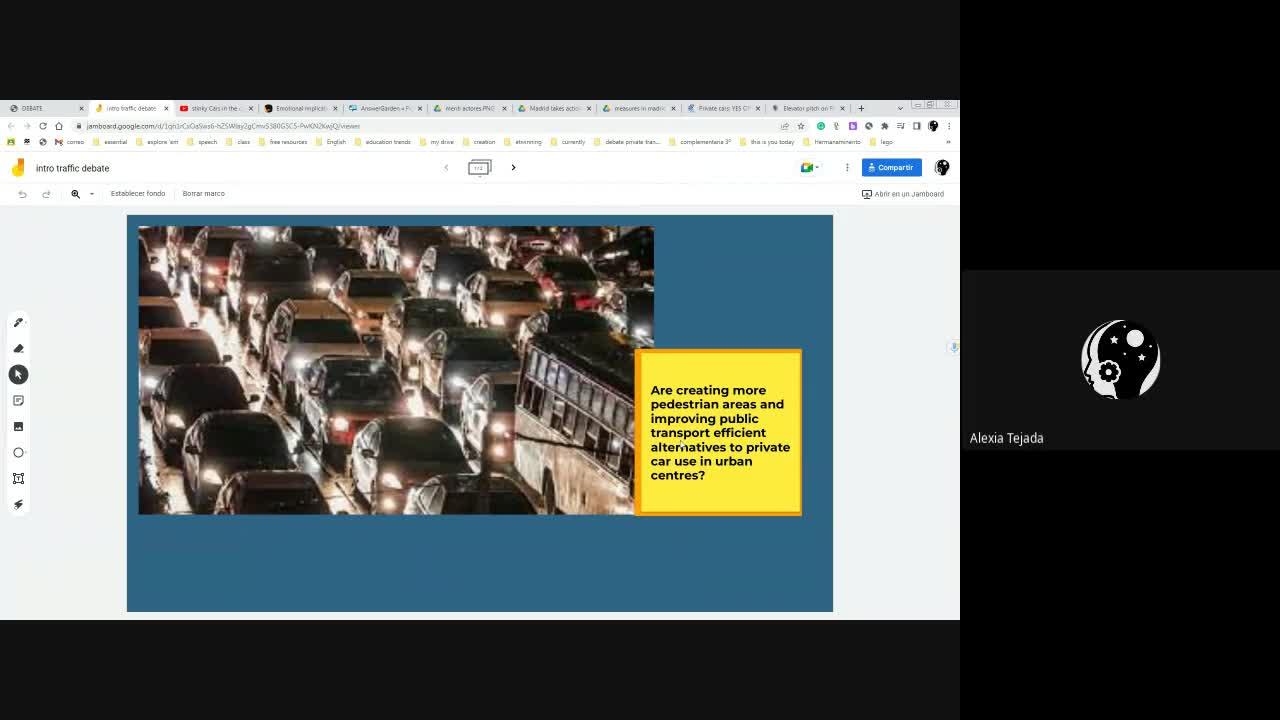Select the Text box tool

18,478
